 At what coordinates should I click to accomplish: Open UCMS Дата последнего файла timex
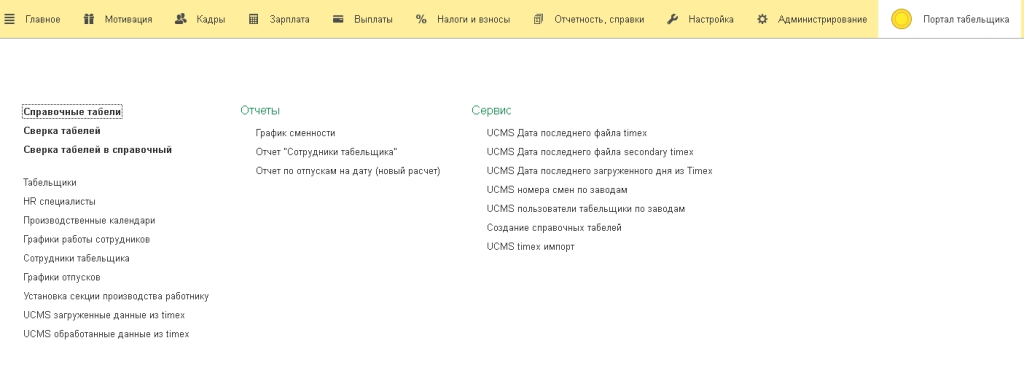[x=567, y=133]
